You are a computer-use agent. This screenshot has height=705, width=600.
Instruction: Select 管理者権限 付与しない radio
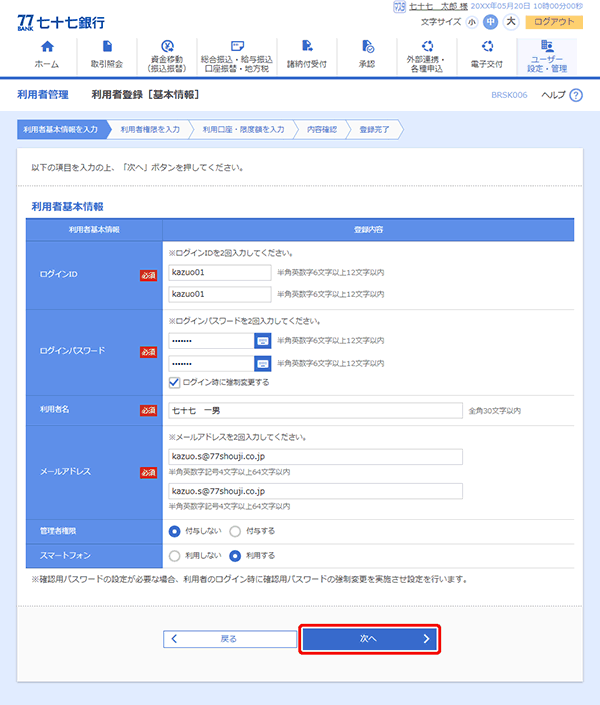point(175,531)
